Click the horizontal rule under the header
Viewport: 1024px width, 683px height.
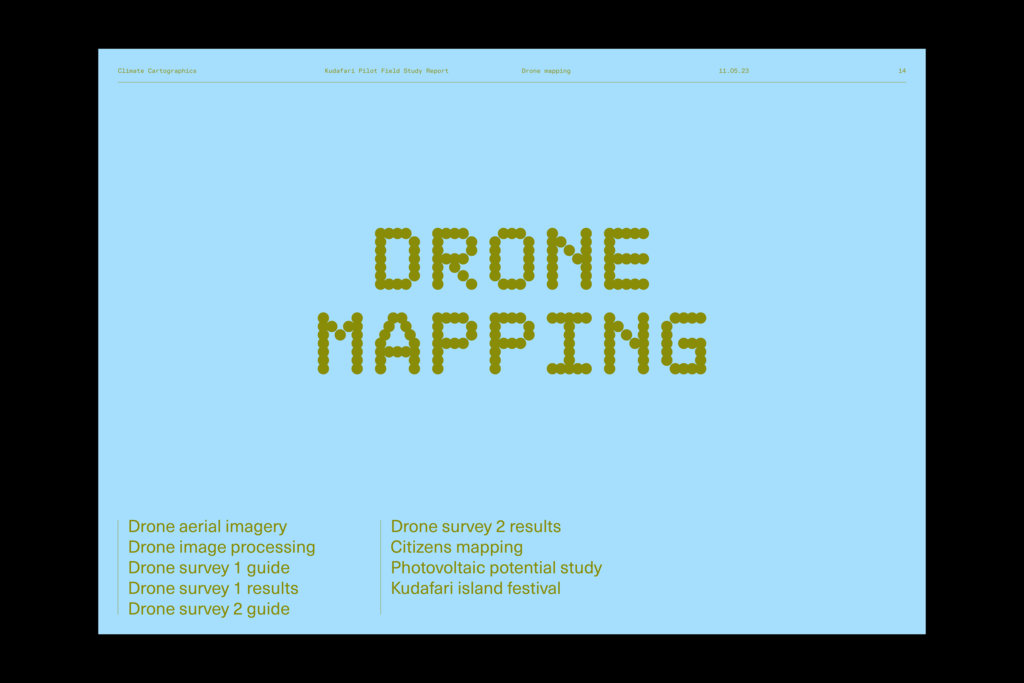click(x=511, y=82)
